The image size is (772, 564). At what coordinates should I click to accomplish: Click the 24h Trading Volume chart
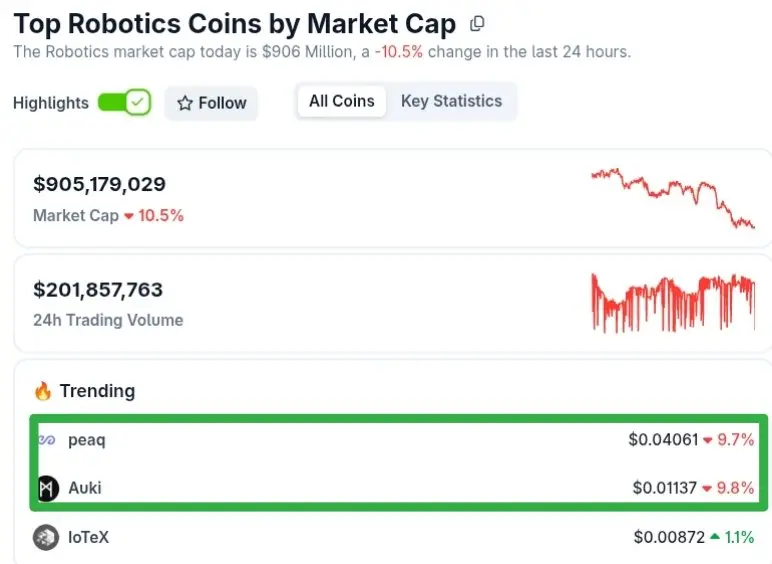(x=672, y=302)
